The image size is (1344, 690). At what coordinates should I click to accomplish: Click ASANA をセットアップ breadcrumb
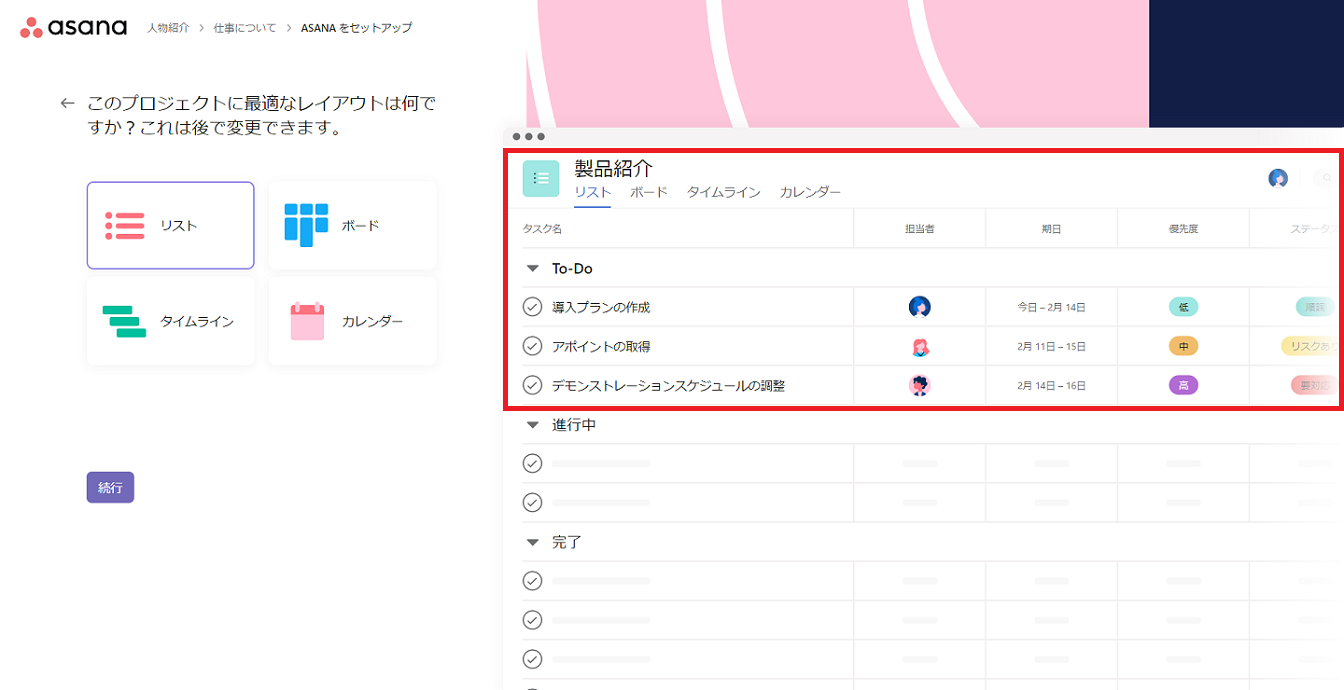[x=356, y=28]
